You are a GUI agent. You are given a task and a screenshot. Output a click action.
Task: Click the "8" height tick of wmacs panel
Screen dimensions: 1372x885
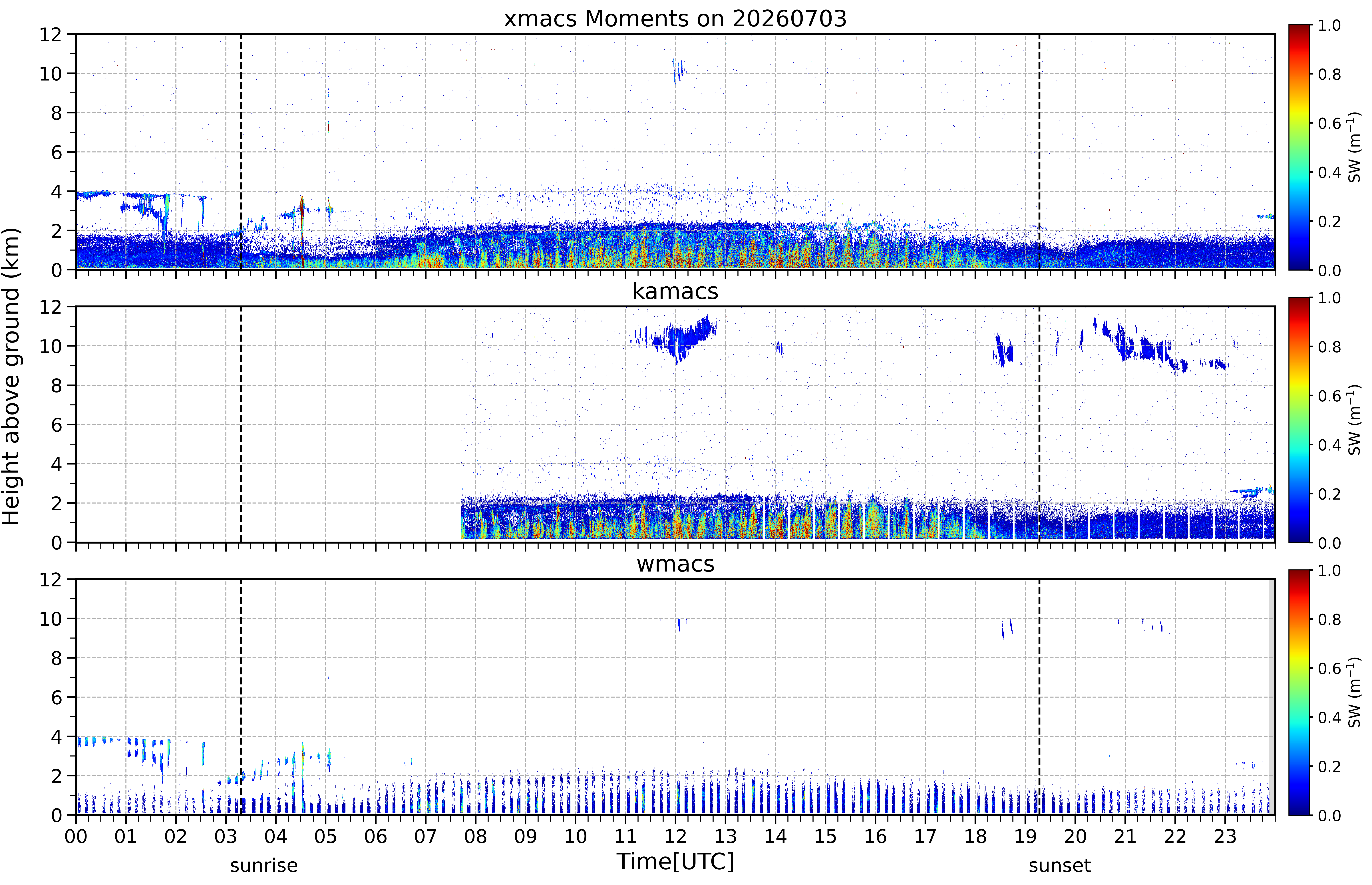56,658
